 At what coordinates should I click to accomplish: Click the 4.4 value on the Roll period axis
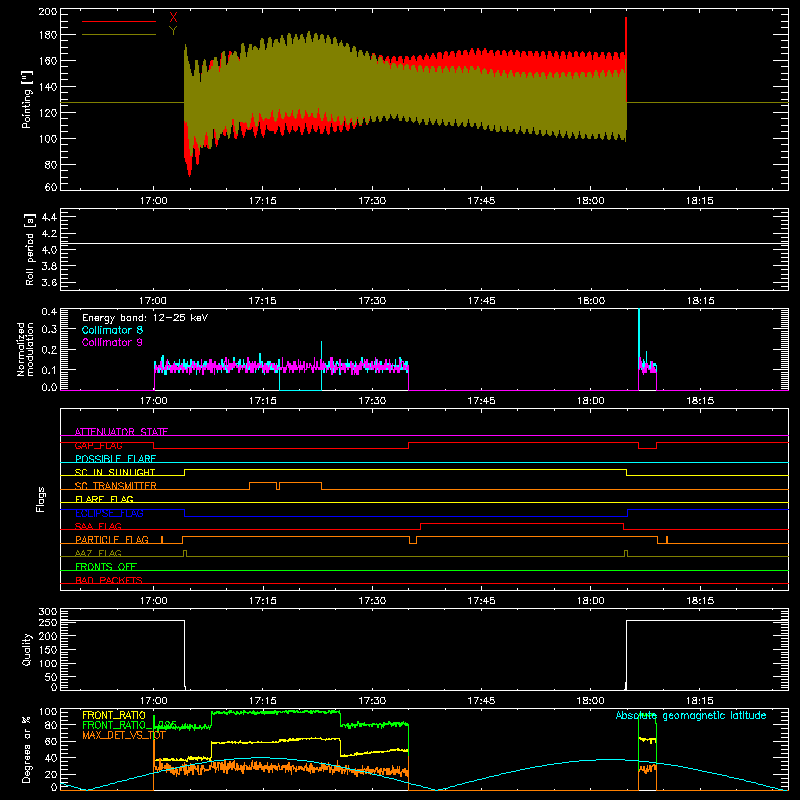(49, 217)
